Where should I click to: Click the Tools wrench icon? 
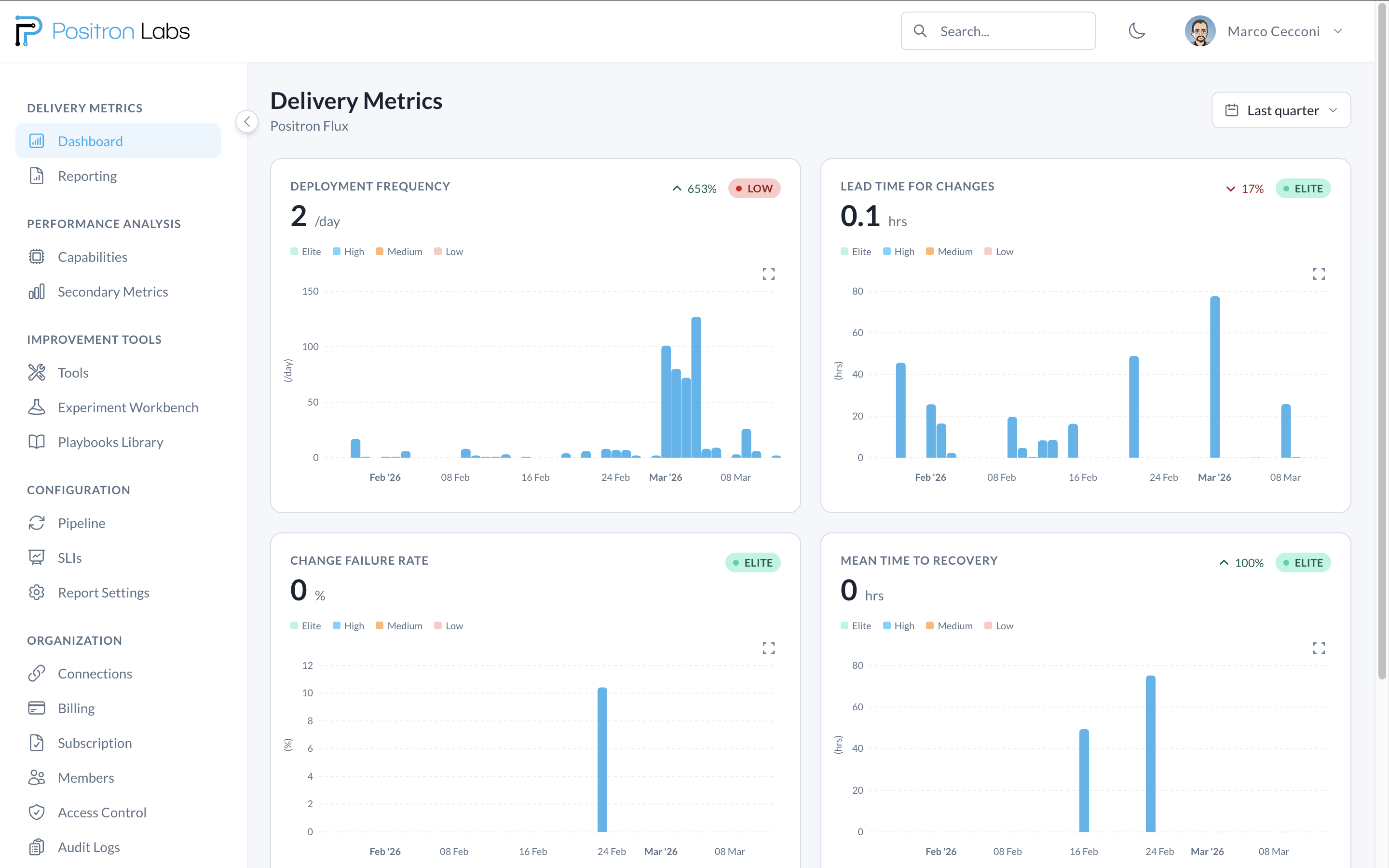(37, 373)
